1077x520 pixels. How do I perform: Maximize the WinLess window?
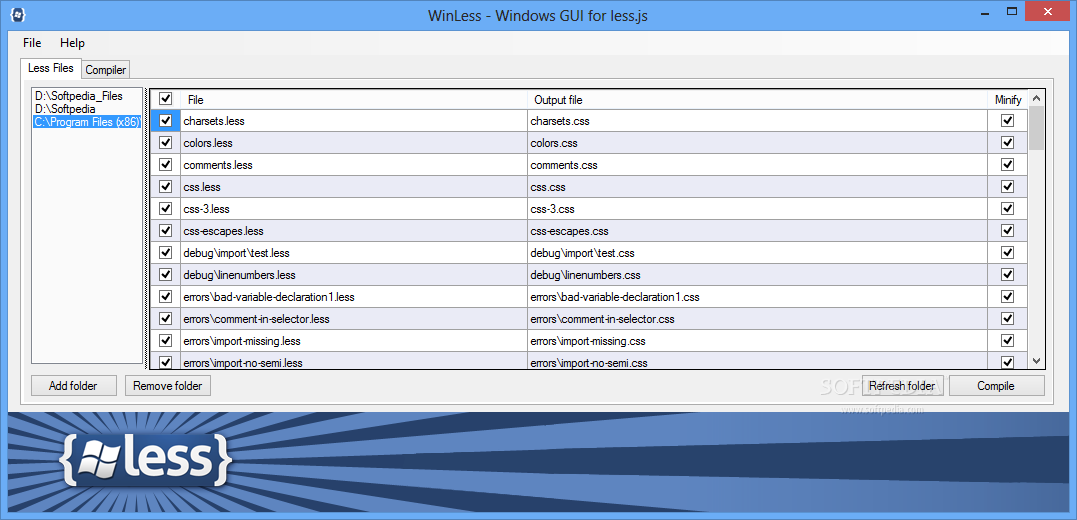point(1012,10)
